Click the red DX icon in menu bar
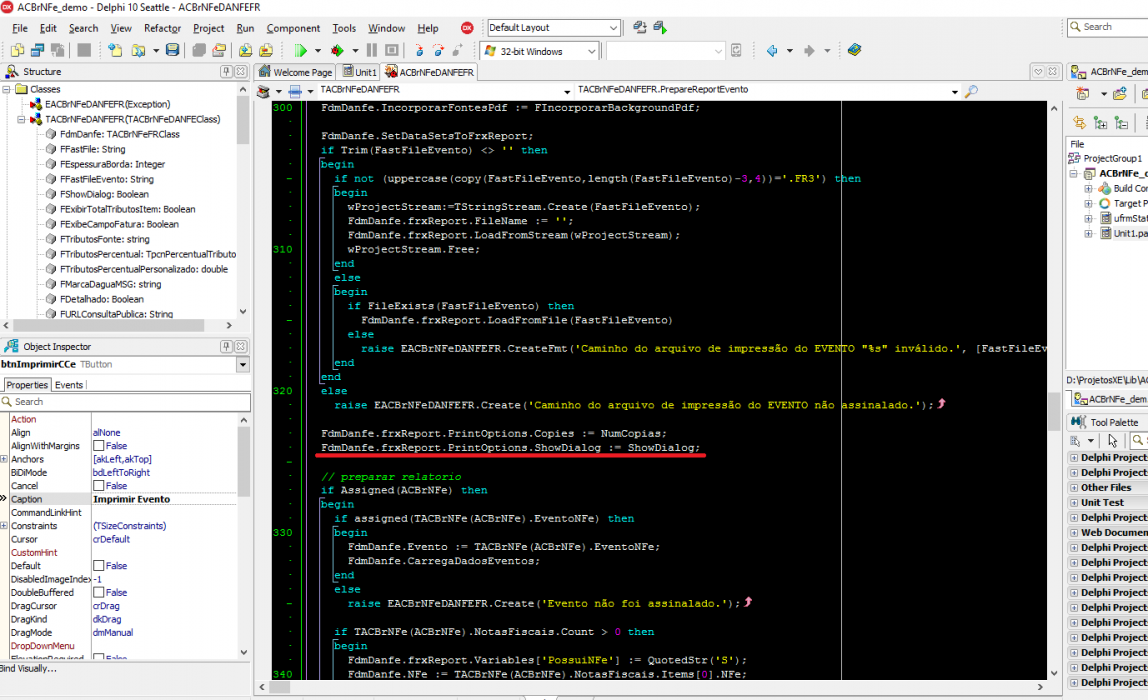Screen dimensions: 1148x700 click(467, 28)
